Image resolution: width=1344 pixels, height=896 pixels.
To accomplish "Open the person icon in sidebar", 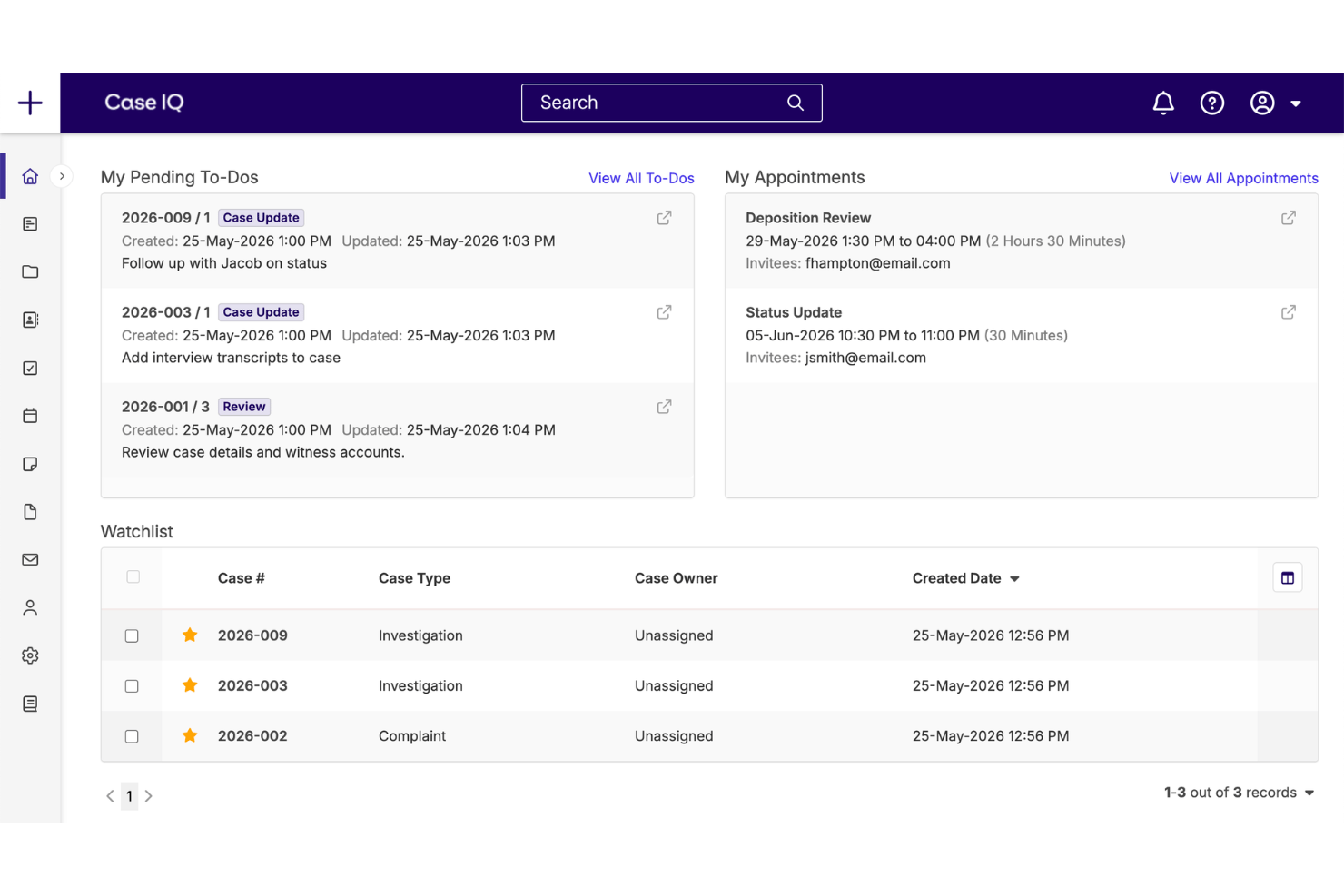I will [x=30, y=608].
